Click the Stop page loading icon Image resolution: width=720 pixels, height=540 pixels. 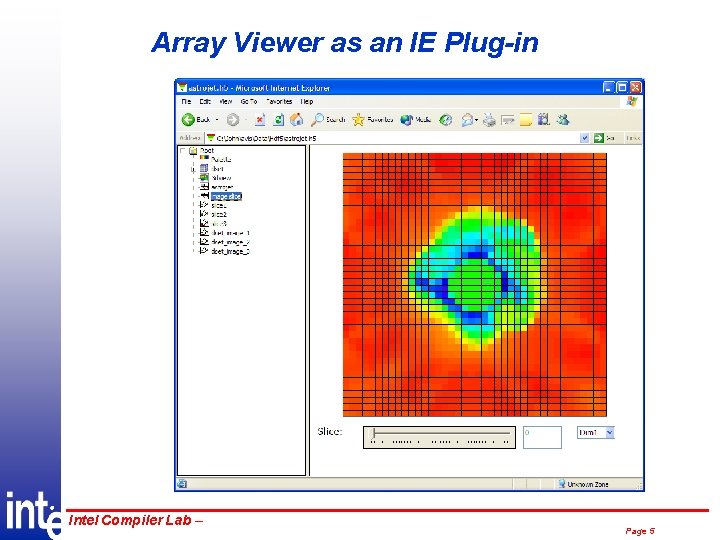(260, 120)
